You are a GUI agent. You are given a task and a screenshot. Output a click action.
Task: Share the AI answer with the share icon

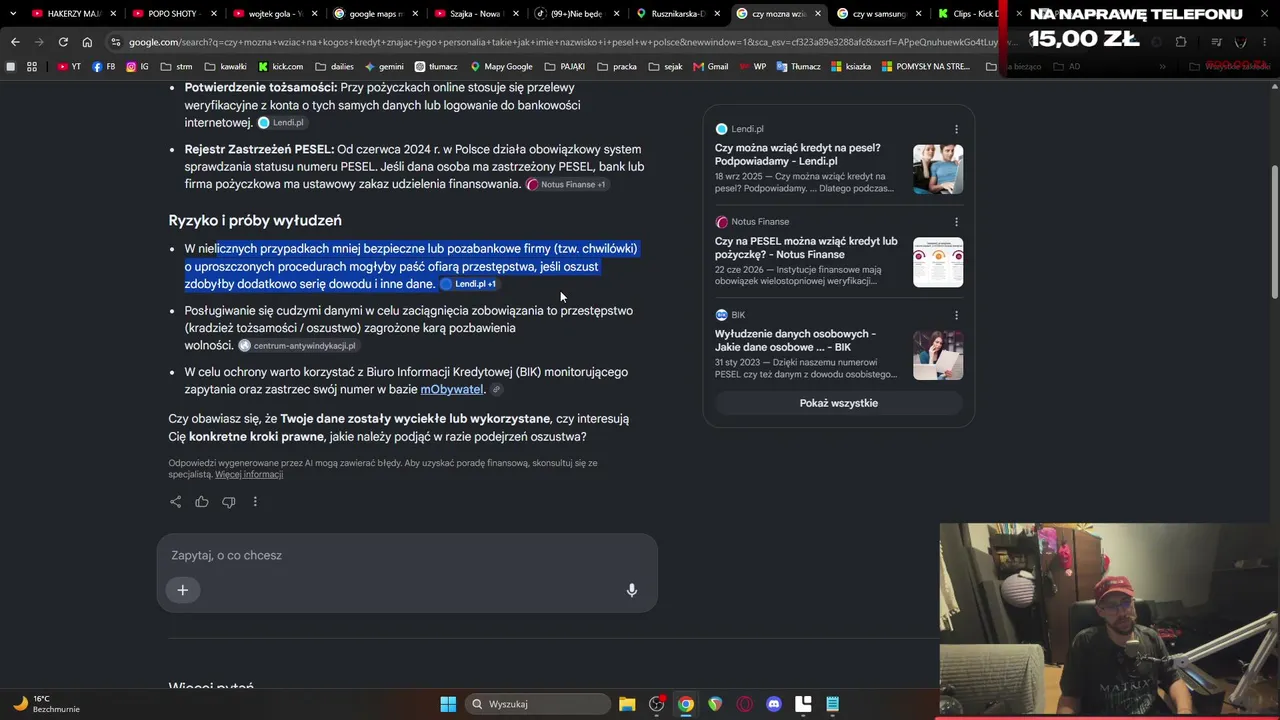176,502
